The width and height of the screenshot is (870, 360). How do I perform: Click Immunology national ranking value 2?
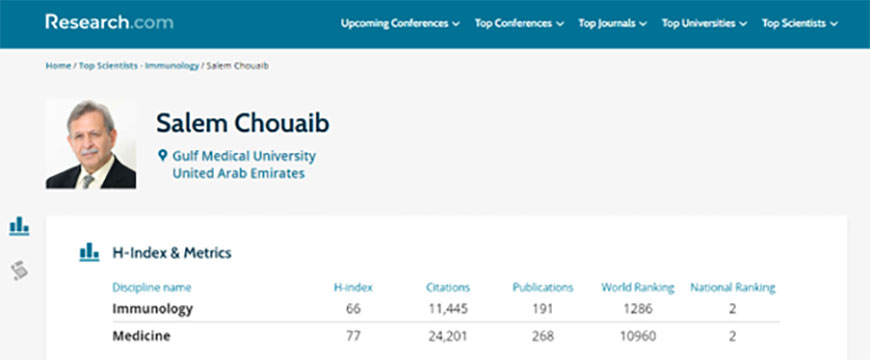[x=733, y=309]
